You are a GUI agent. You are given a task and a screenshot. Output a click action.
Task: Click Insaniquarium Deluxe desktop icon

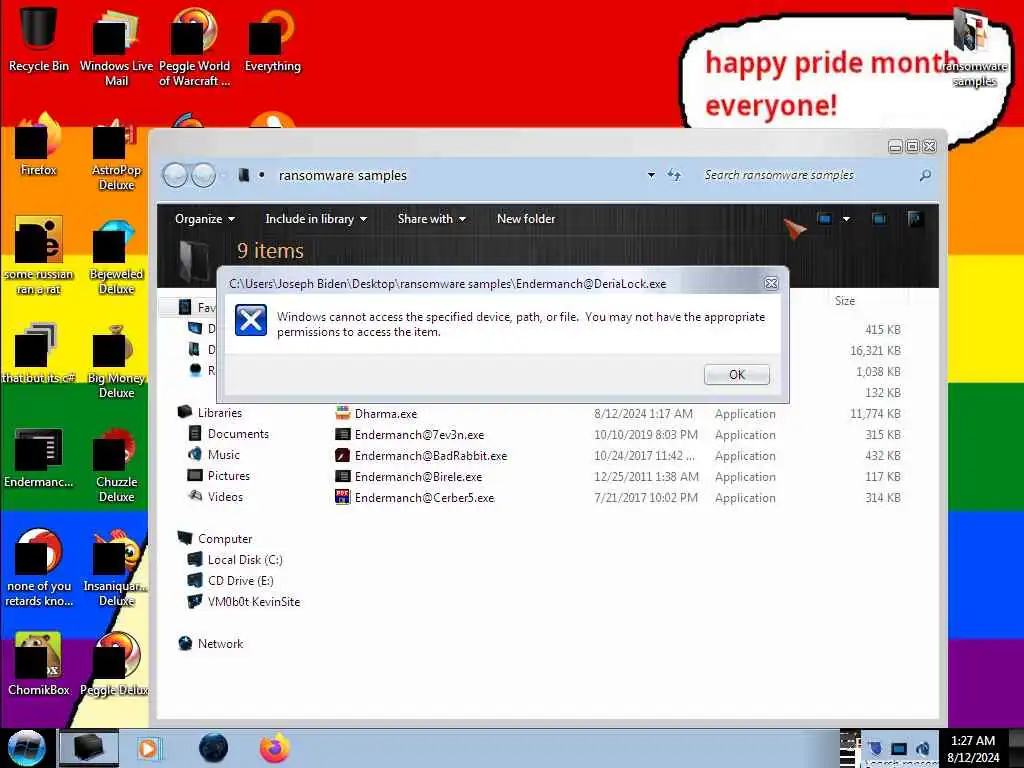coord(116,568)
